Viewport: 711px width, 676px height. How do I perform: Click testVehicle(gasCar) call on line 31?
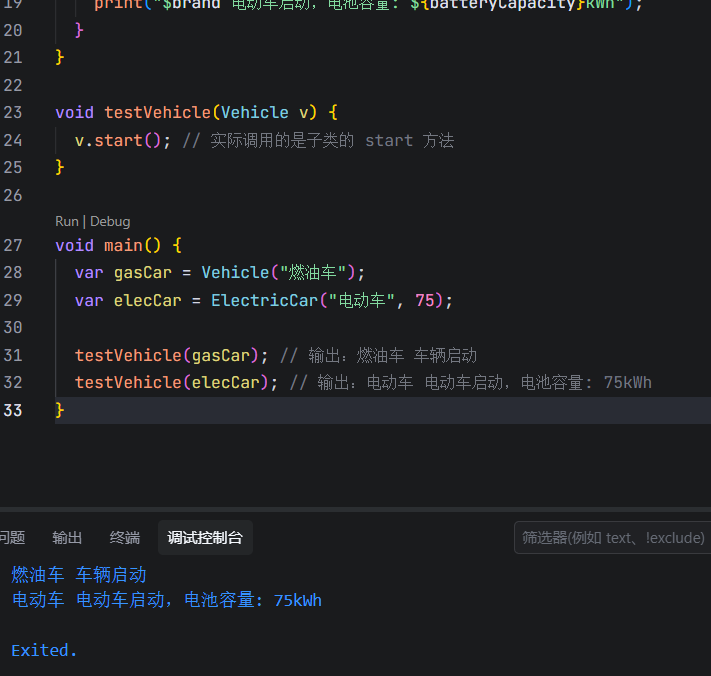coord(167,355)
